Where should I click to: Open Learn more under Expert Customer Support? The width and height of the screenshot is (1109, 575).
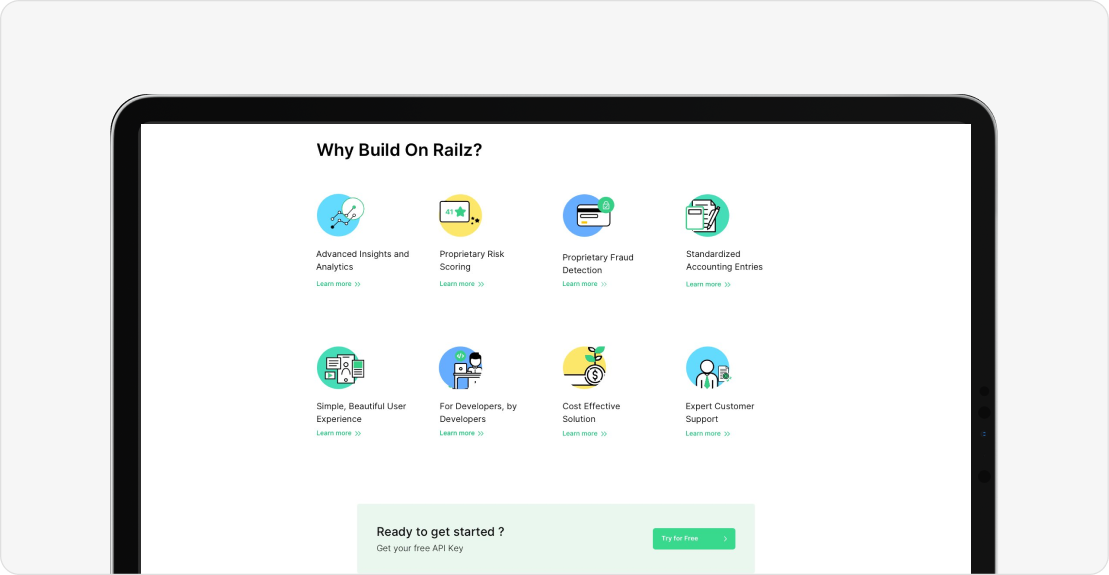(708, 434)
